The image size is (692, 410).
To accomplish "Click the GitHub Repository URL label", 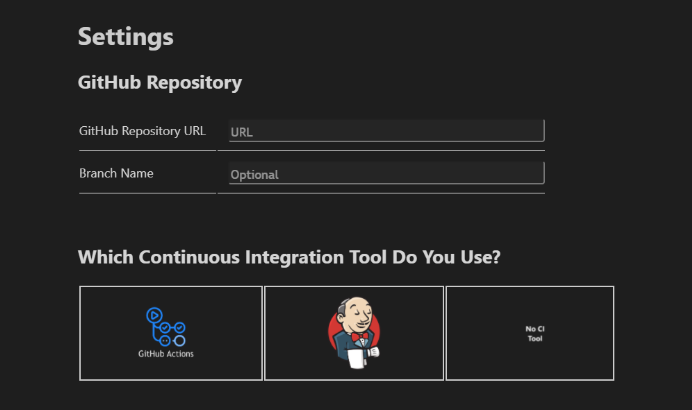I will [142, 131].
